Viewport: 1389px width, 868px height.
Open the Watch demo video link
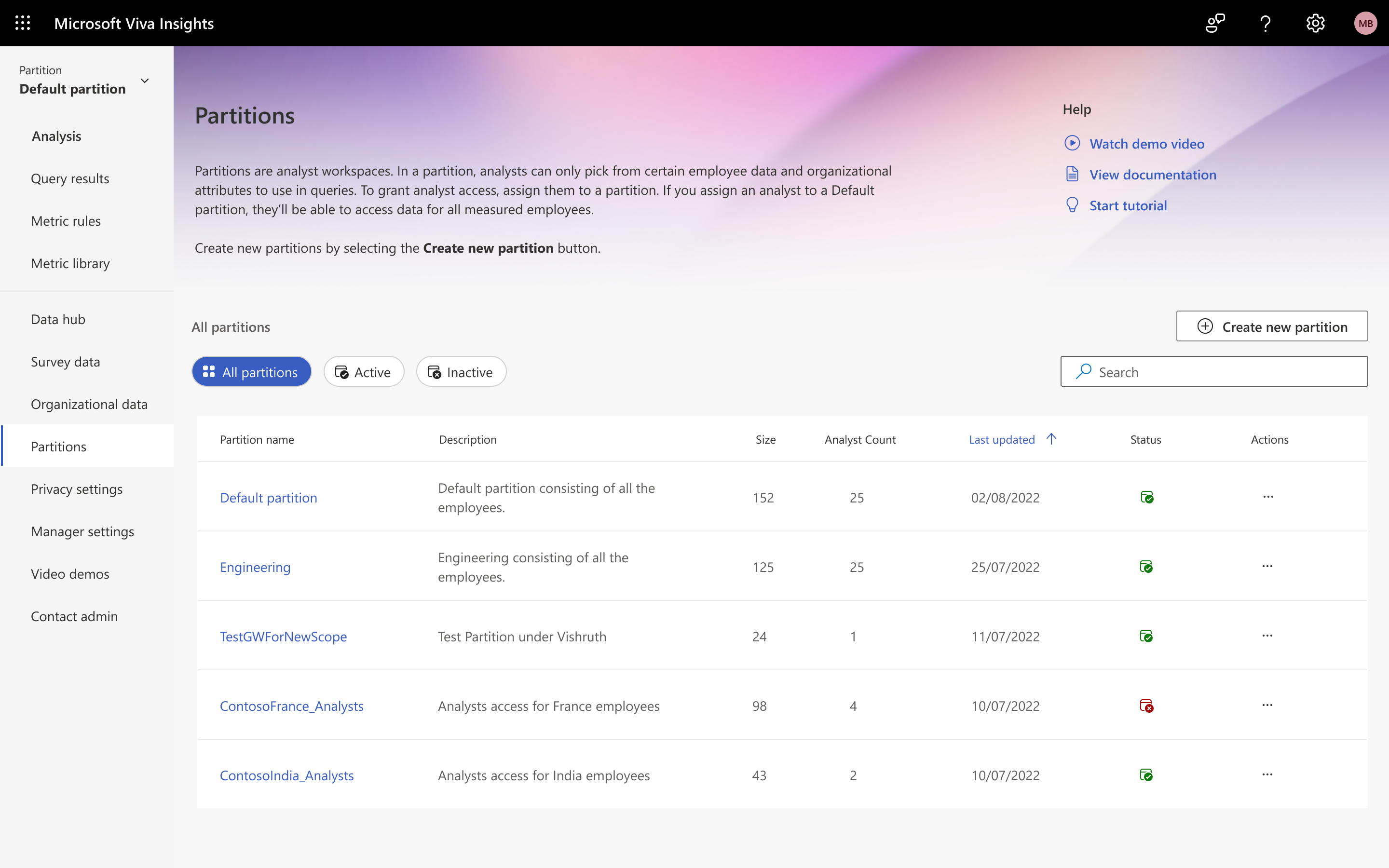click(1146, 144)
